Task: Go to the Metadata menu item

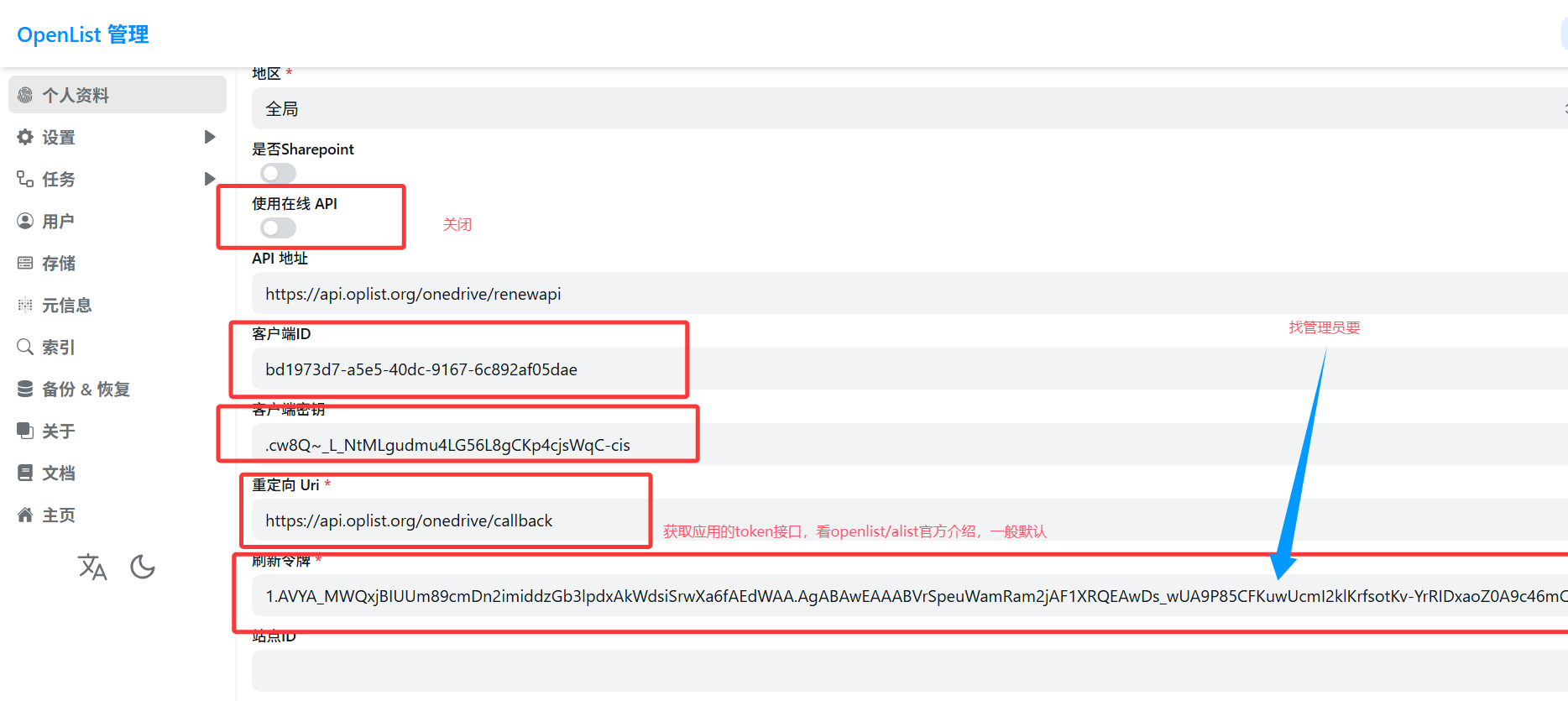Action: coord(67,305)
